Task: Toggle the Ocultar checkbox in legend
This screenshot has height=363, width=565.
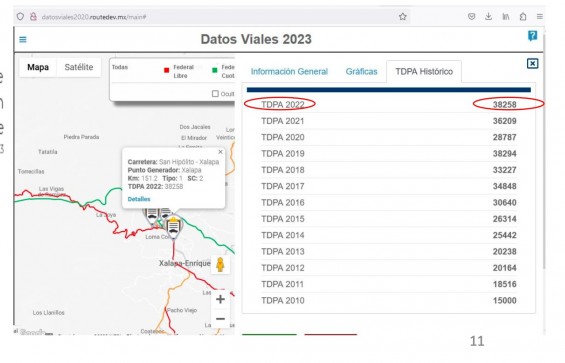Action: click(215, 94)
